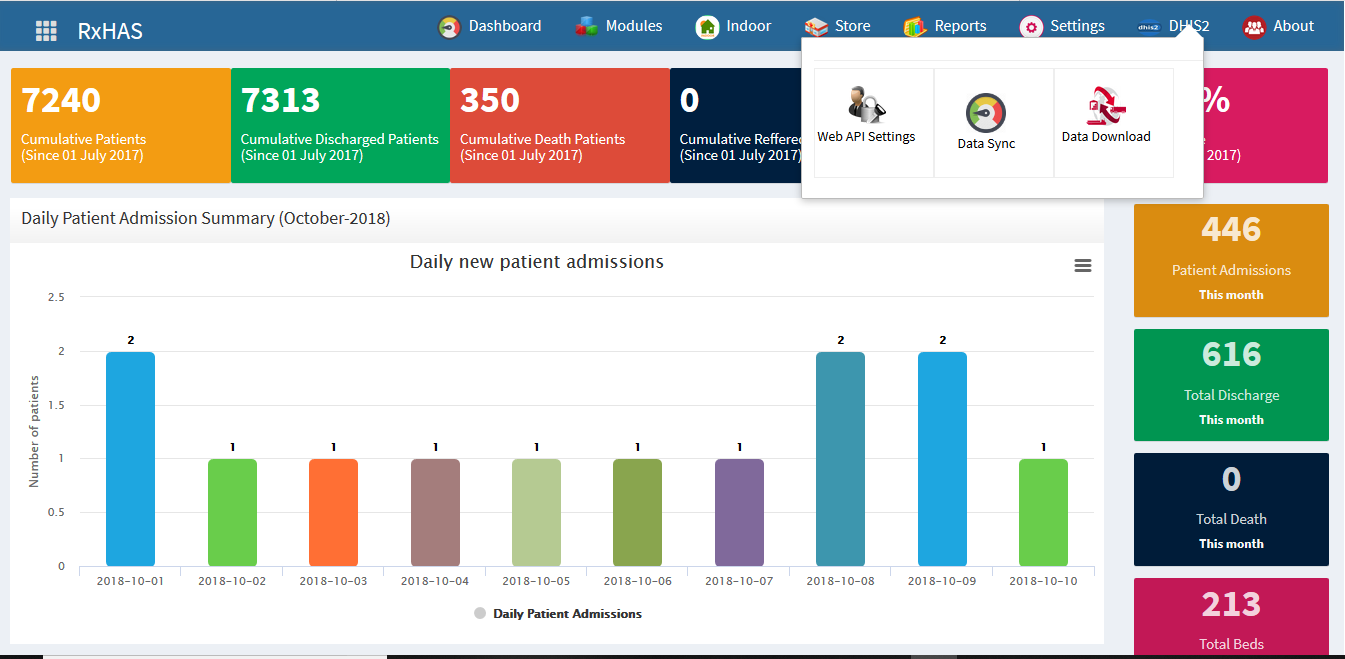1345x659 pixels.
Task: Click the Indoor house icon
Action: pos(708,27)
